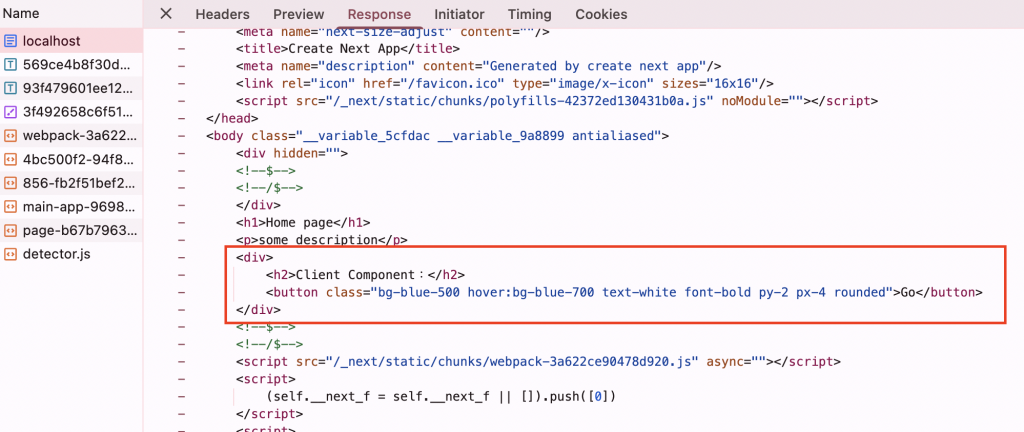Switch to the Headers tab
Image resolution: width=1024 pixels, height=432 pixels.
[x=222, y=14]
